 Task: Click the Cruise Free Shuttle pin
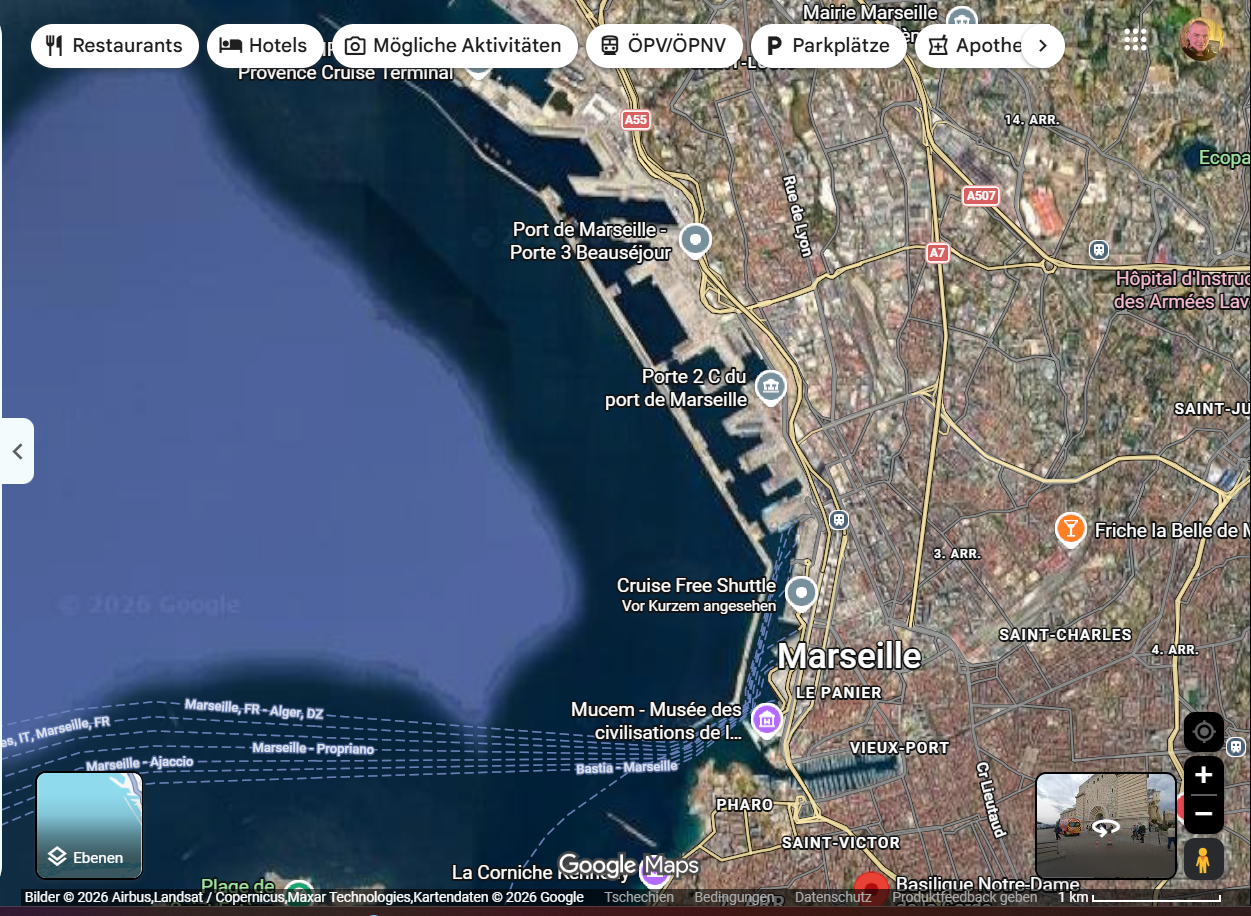pyautogui.click(x=801, y=594)
